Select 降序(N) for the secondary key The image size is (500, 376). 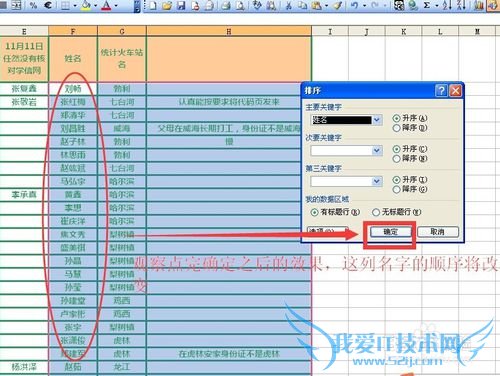click(410, 158)
